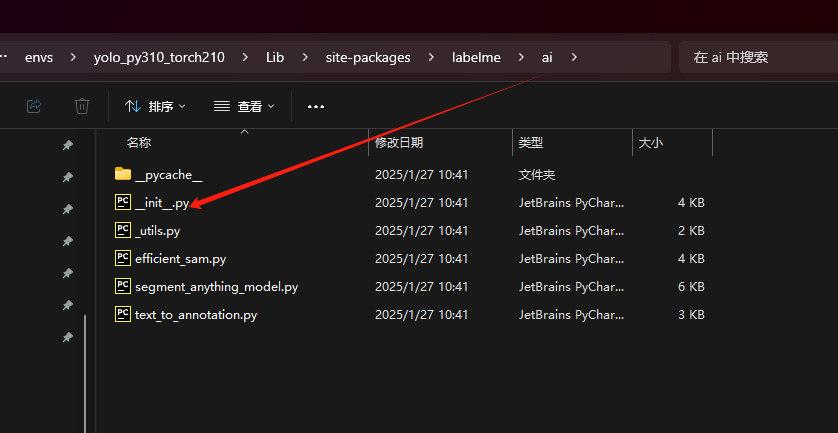The height and width of the screenshot is (433, 838).
Task: Sort by the 大小 column header
Action: tap(651, 143)
